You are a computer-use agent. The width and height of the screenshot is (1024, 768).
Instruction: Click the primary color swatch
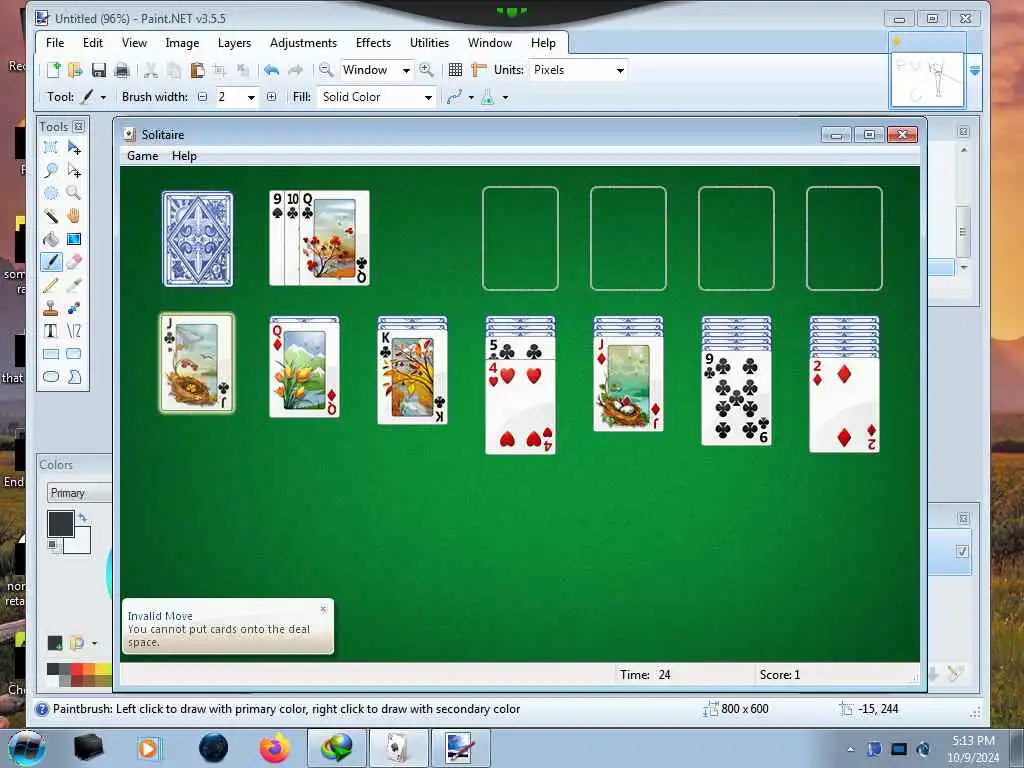click(x=61, y=524)
